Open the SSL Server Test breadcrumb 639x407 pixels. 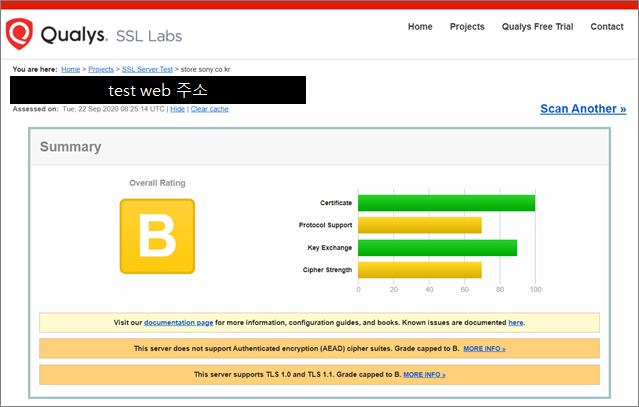point(147,69)
